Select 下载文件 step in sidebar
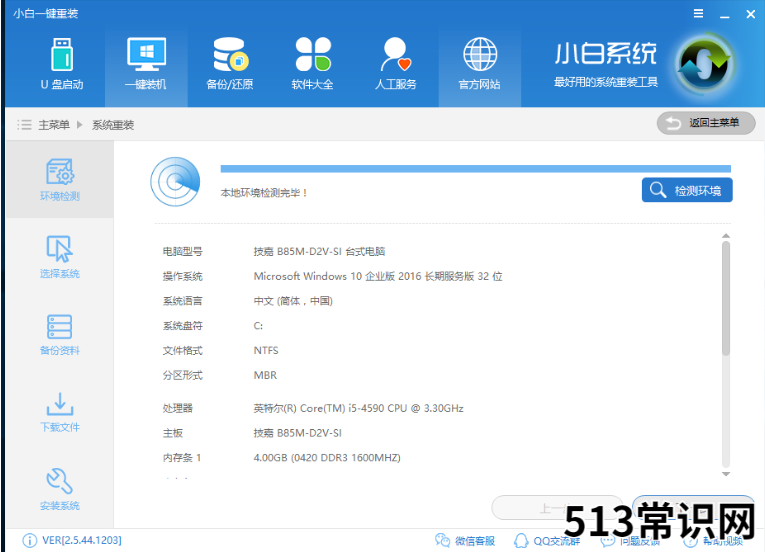Screen dimensions: 765x552 coord(60,412)
